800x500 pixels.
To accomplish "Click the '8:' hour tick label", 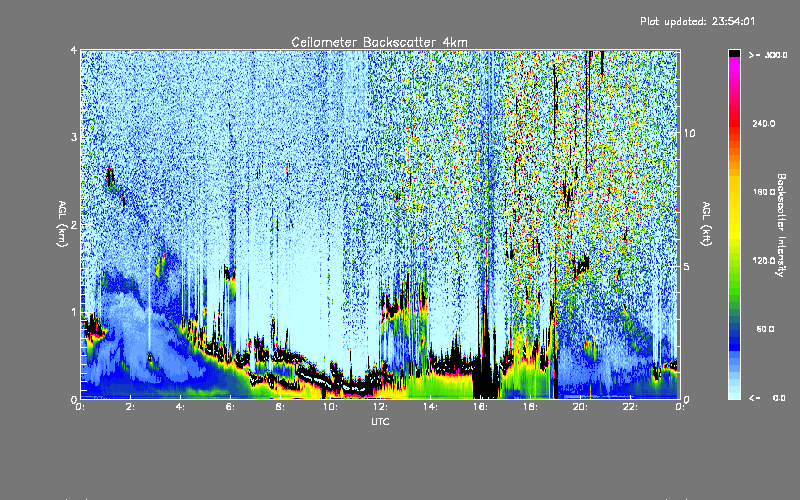I will [x=280, y=407].
